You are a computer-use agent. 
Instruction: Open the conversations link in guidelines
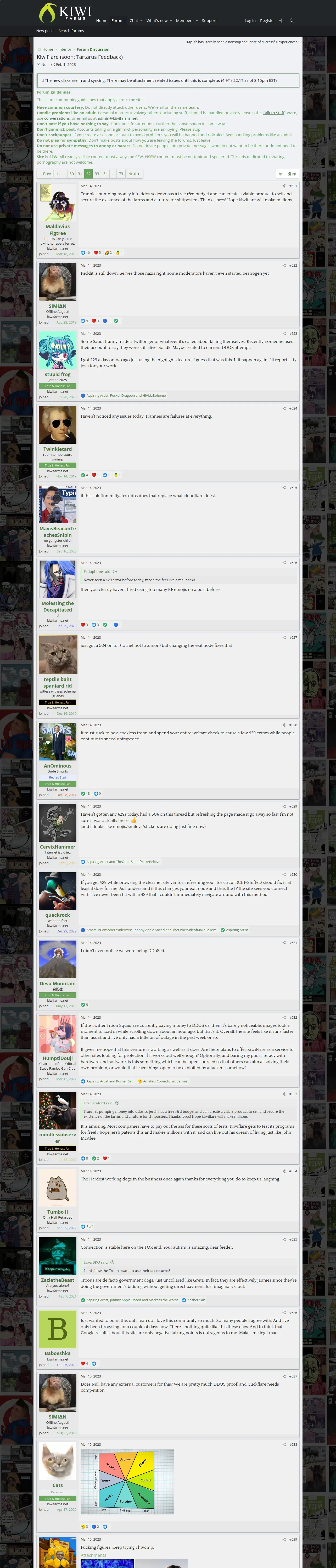[x=57, y=118]
